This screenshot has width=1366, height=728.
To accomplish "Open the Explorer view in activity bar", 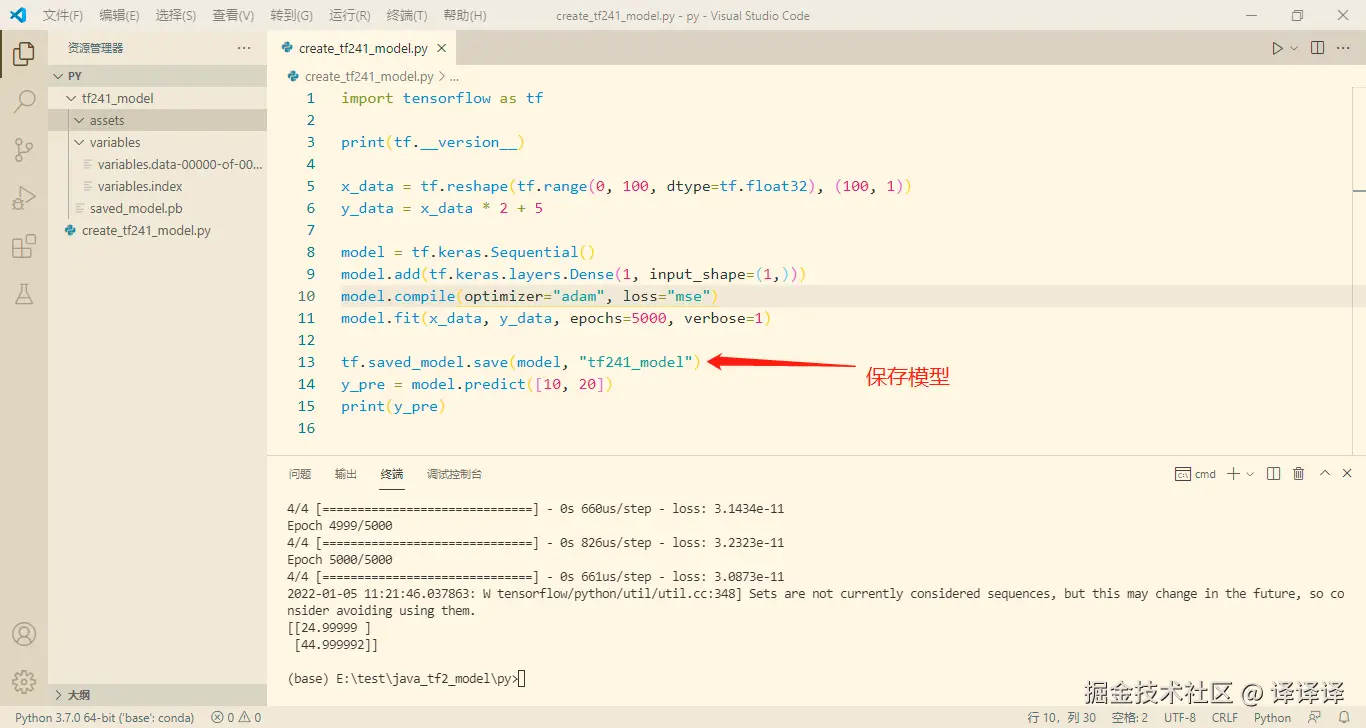I will (x=24, y=53).
